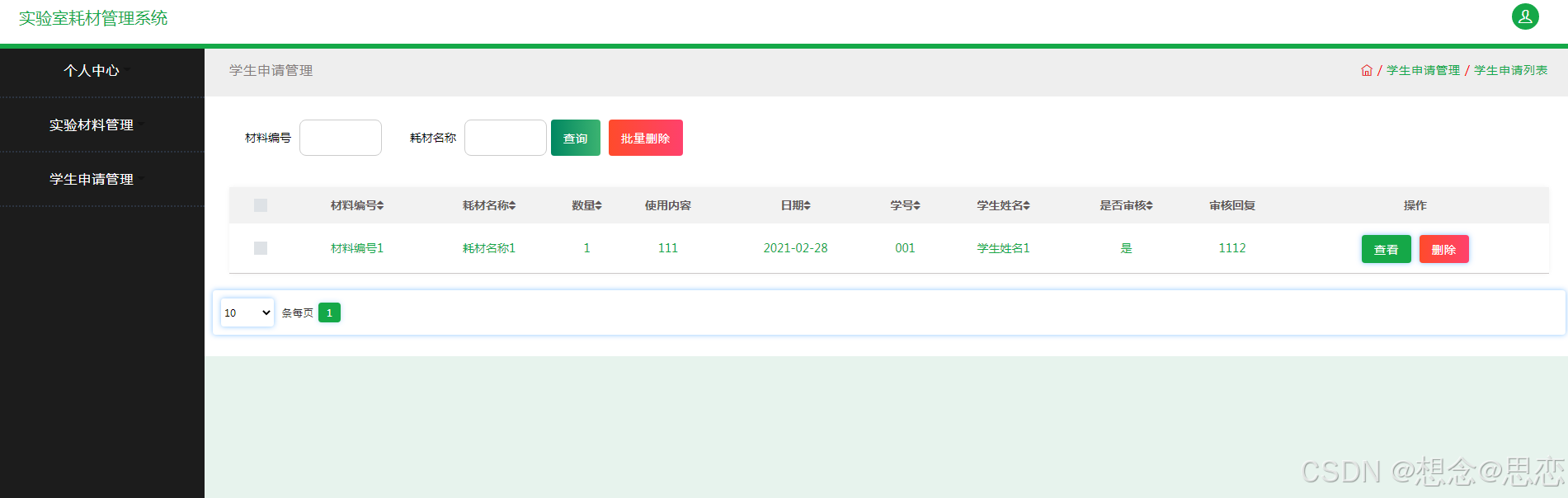This screenshot has height=498, width=1568.
Task: Open 学生申请管理 breadcrumb link
Action: point(1424,71)
